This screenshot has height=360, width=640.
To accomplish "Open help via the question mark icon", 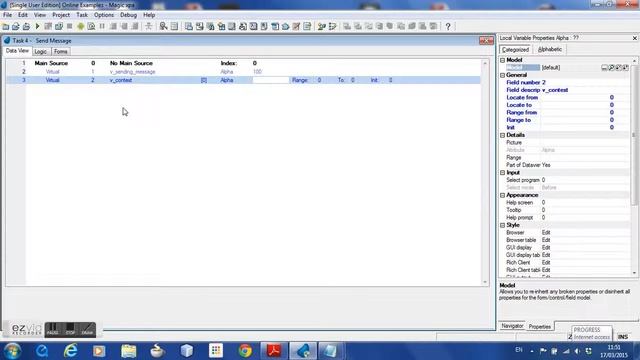I will coord(448,26).
